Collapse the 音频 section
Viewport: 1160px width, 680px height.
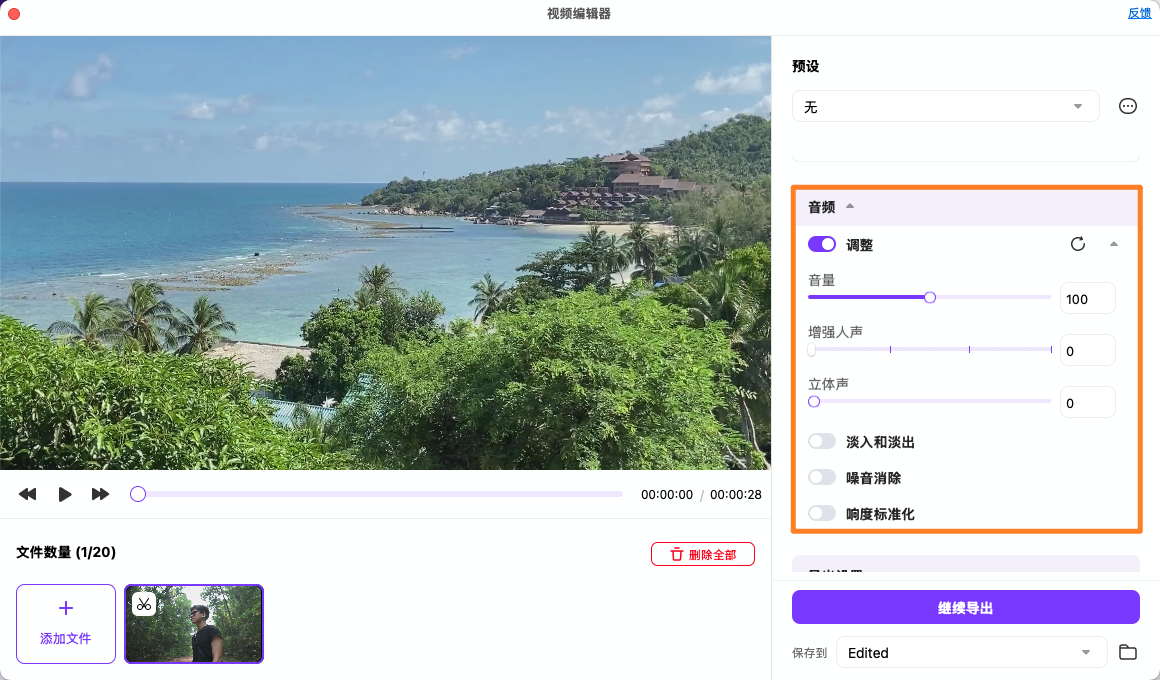coord(848,205)
